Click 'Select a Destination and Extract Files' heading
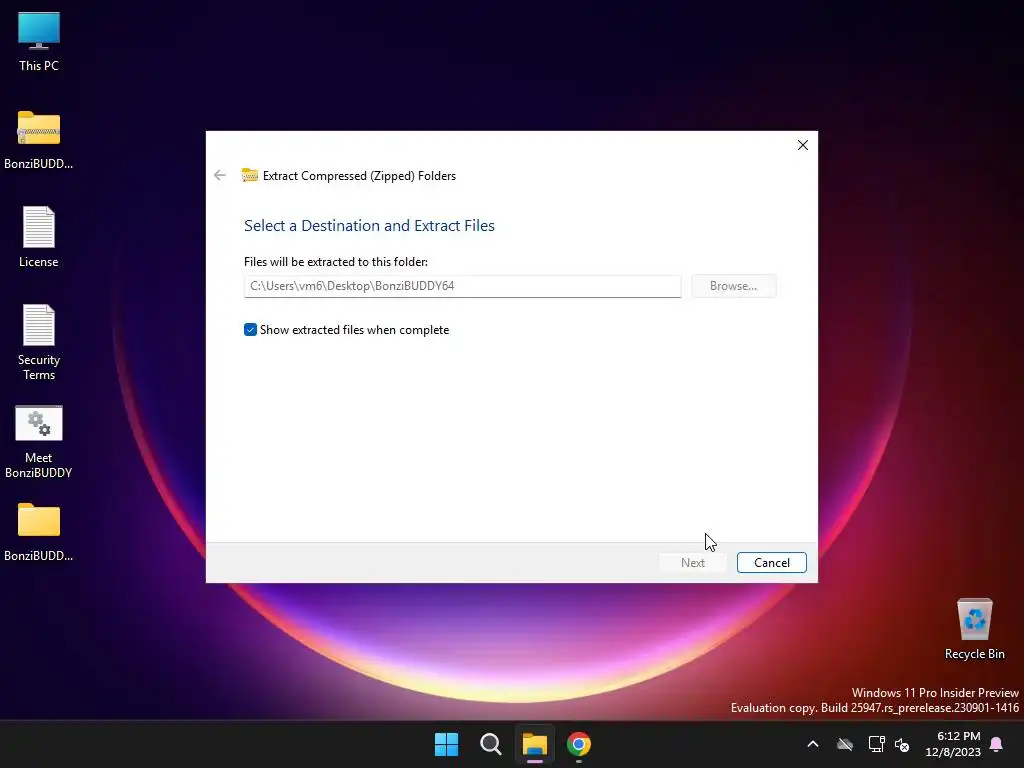This screenshot has width=1024, height=768. (369, 225)
